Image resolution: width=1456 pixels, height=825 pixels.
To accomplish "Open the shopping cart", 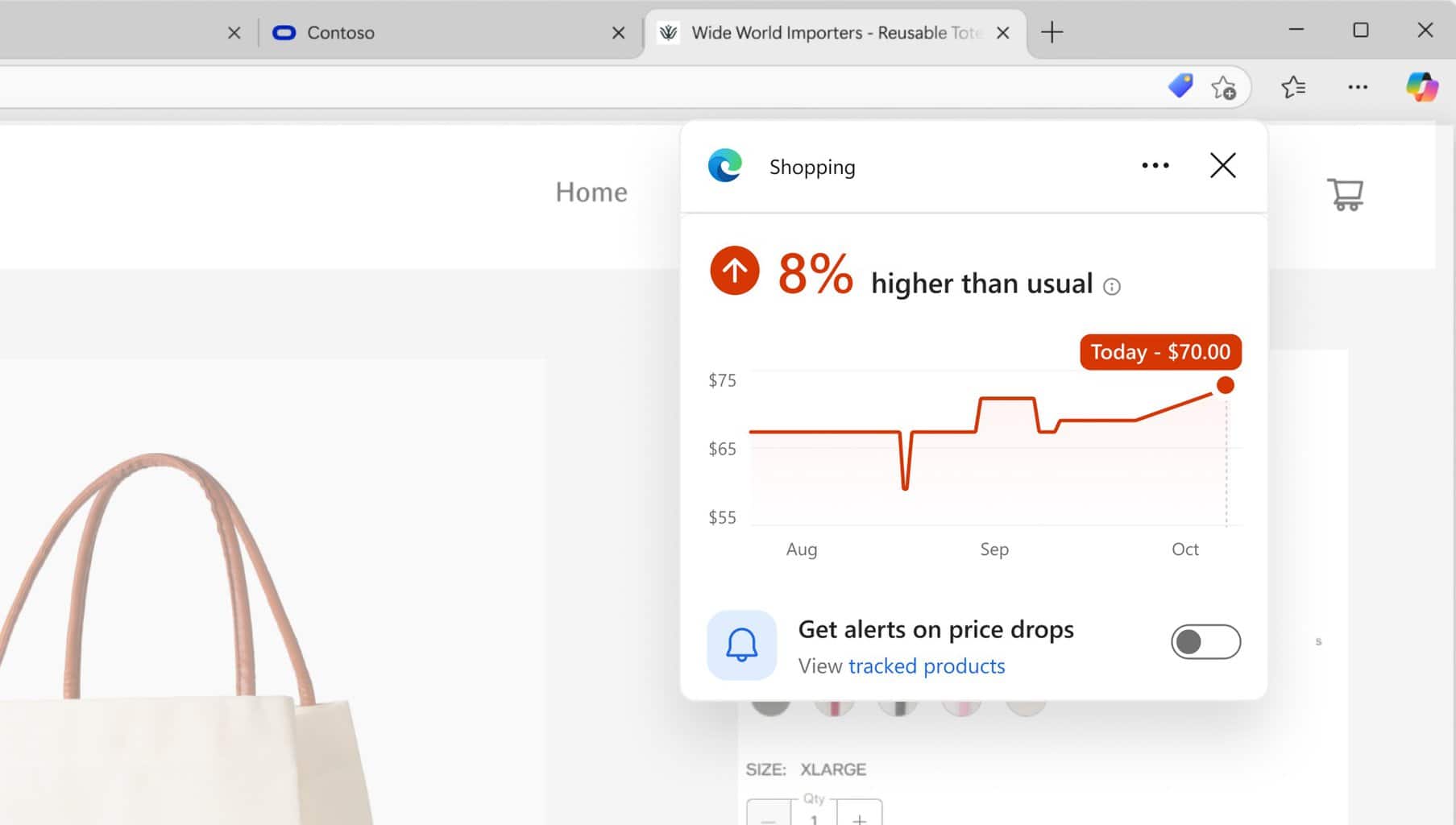I will (x=1346, y=194).
